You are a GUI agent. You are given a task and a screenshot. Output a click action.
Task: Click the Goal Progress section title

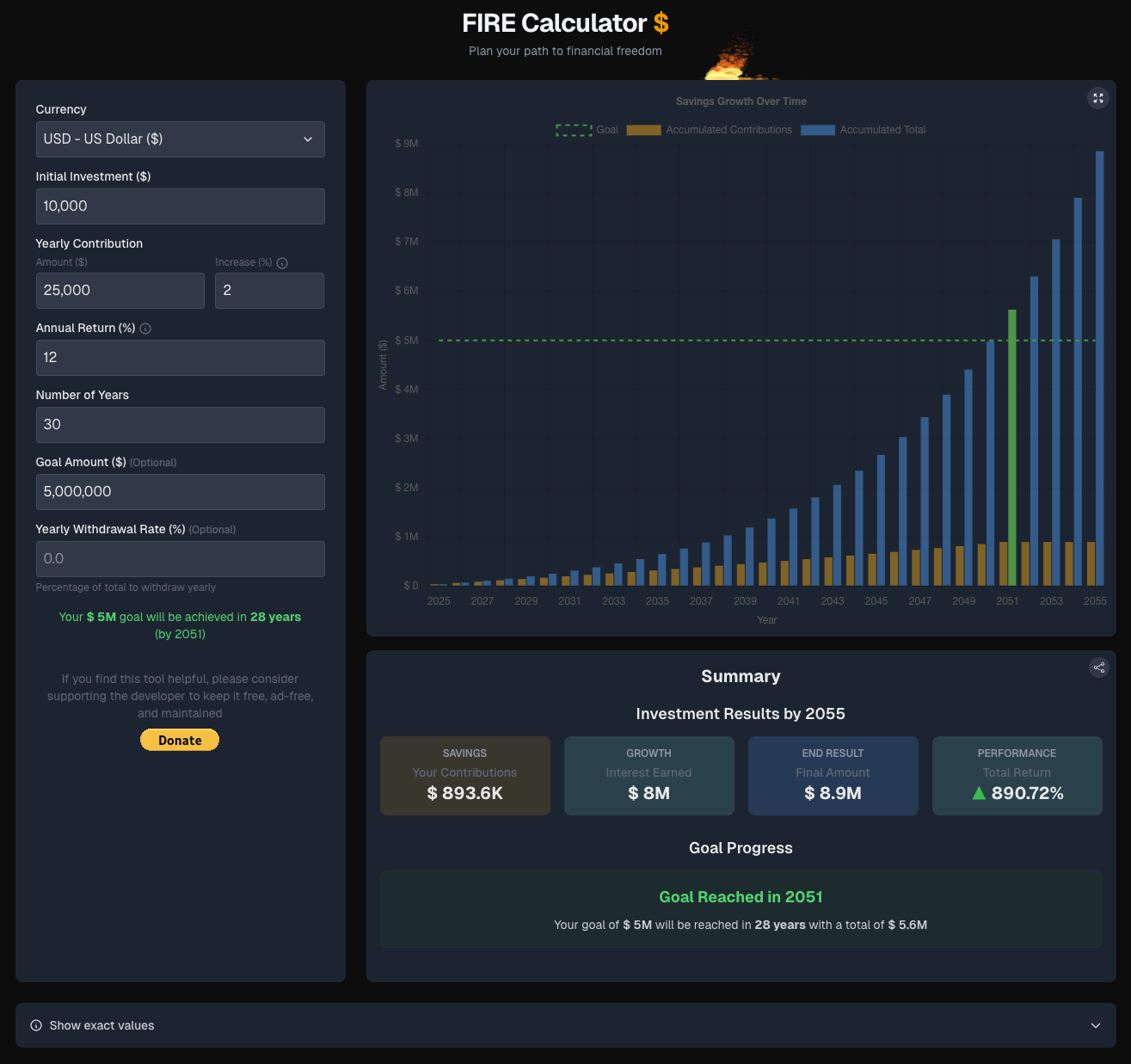741,848
